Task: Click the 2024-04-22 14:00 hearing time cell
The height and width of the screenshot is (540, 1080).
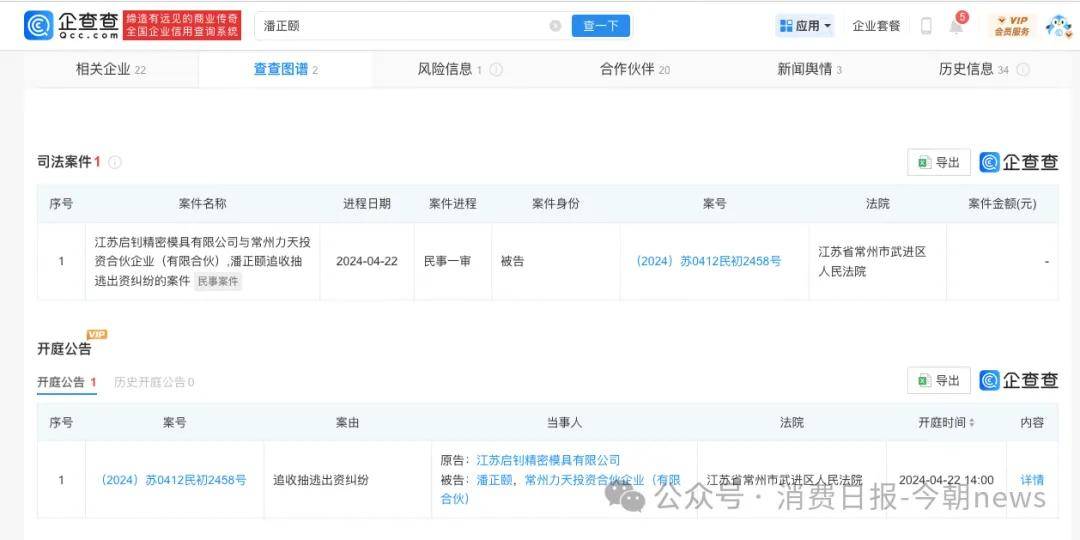Action: 946,480
